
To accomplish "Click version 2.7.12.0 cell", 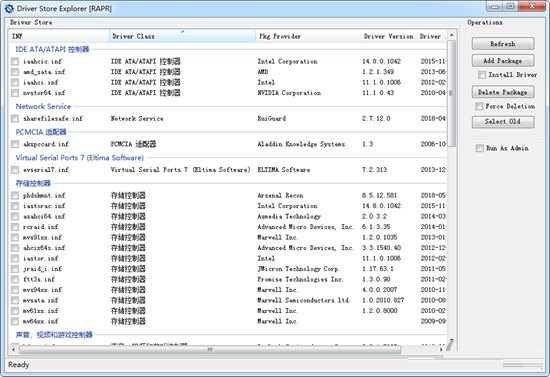I will (x=376, y=119).
